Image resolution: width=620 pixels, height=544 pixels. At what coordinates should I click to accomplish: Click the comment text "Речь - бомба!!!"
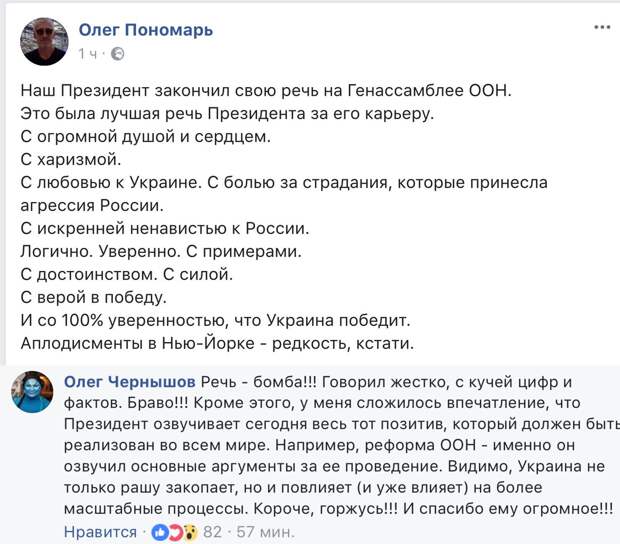(x=259, y=382)
